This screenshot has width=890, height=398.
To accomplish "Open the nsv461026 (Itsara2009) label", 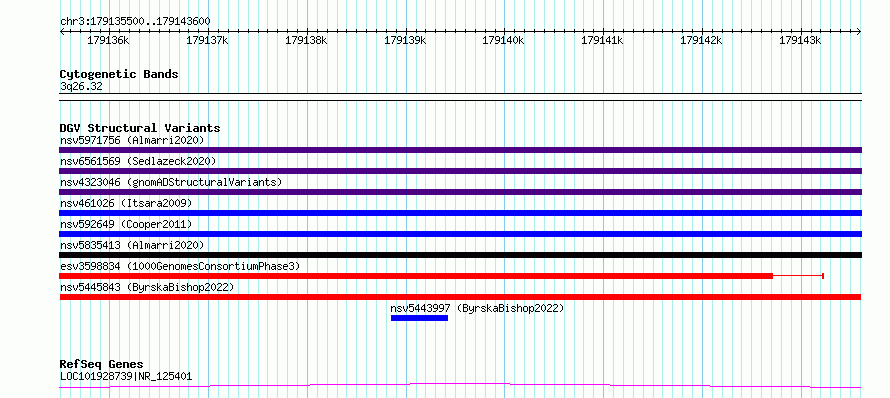I will coord(126,203).
